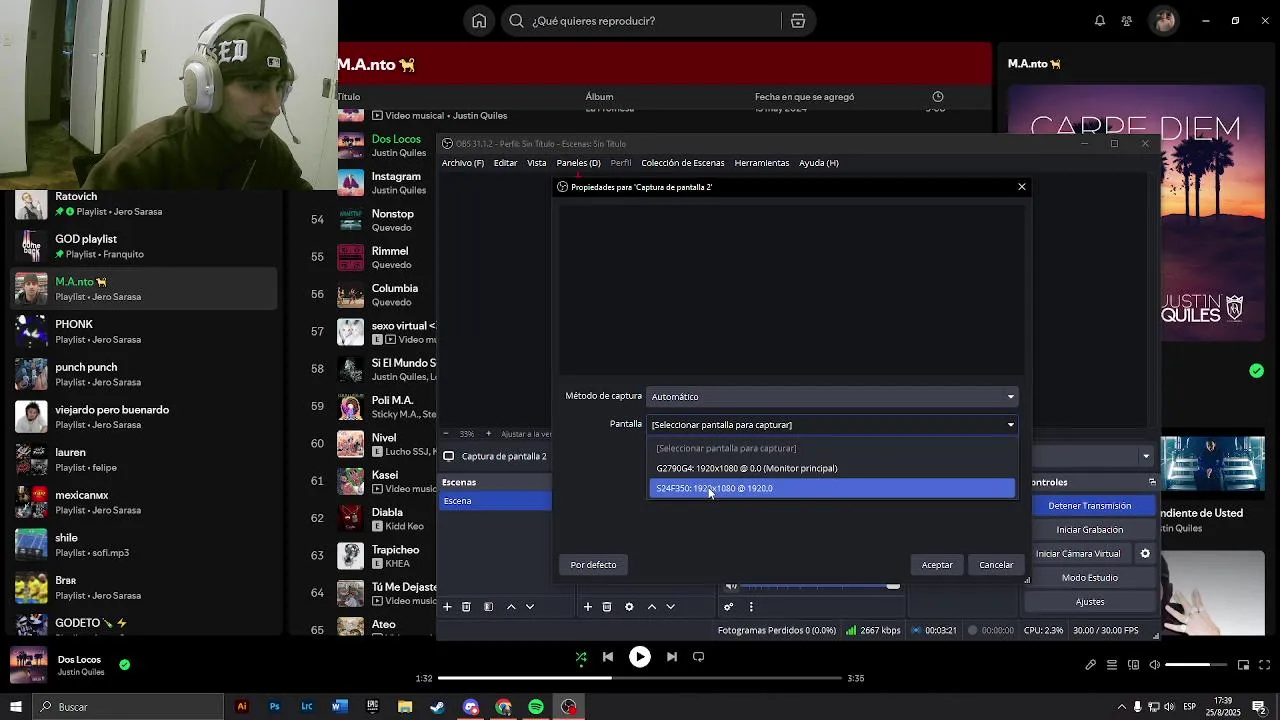Screen dimensions: 1280x720
Task: Select Captura de pantalla 2 source
Action: point(504,456)
